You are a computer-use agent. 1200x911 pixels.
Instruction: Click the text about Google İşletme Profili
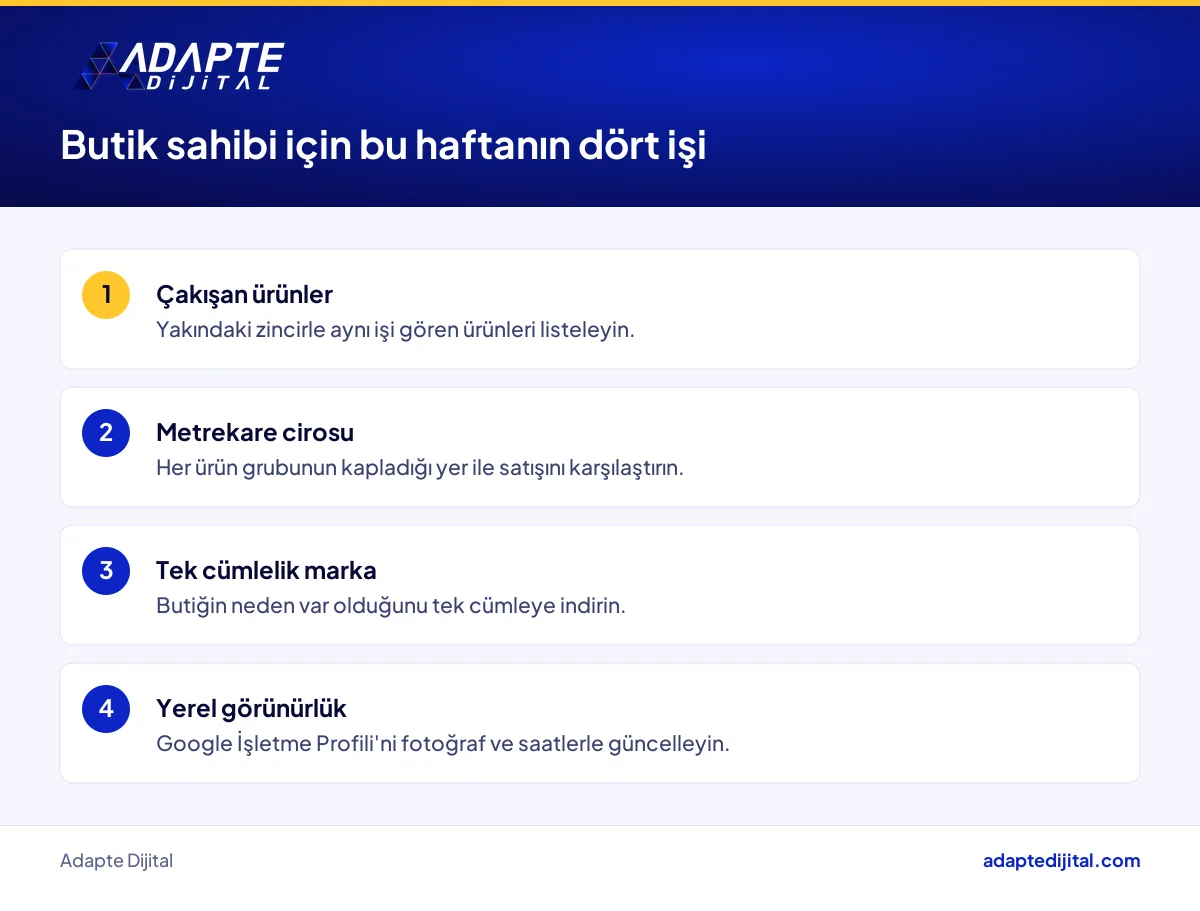[x=443, y=743]
